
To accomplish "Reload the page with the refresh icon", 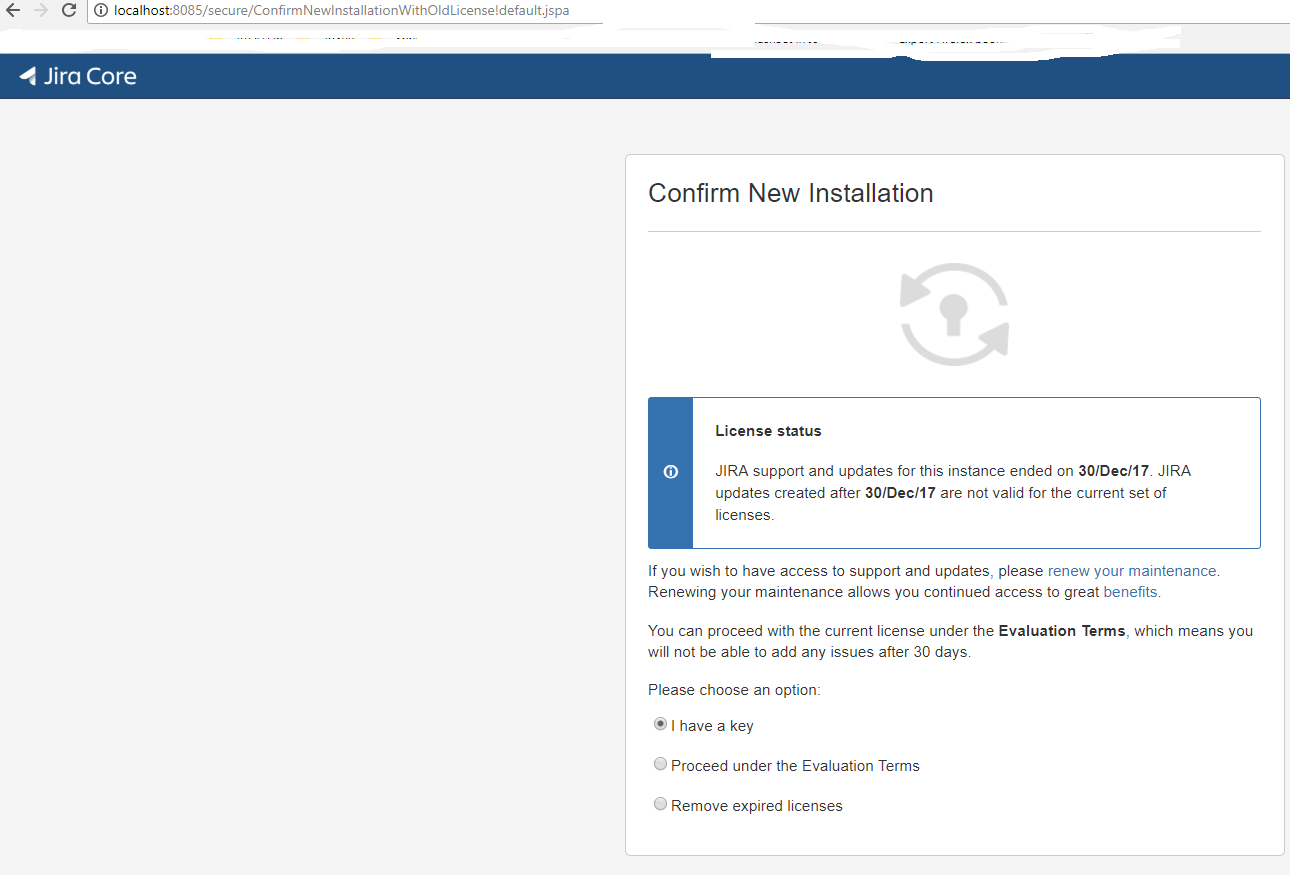I will pos(69,10).
